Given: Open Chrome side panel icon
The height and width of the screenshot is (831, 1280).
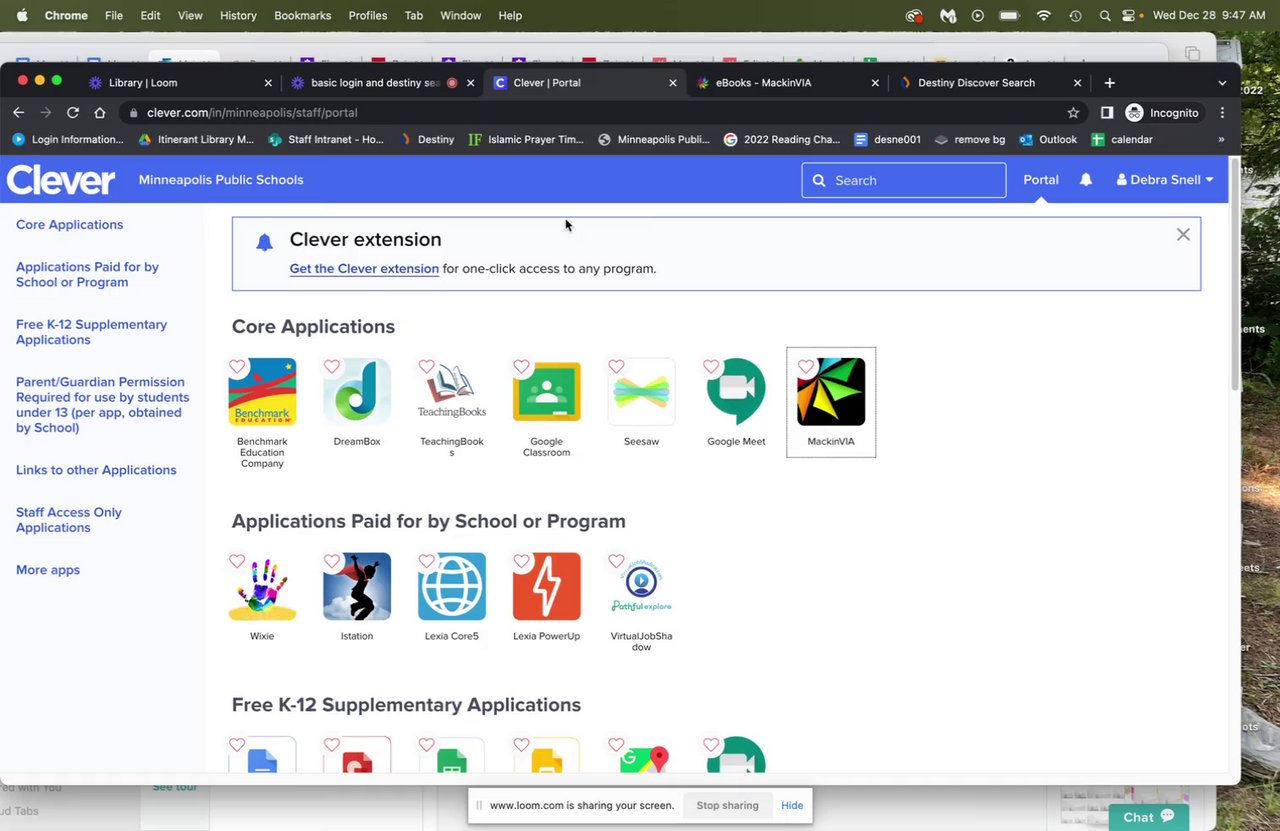Looking at the screenshot, I should (1107, 113).
